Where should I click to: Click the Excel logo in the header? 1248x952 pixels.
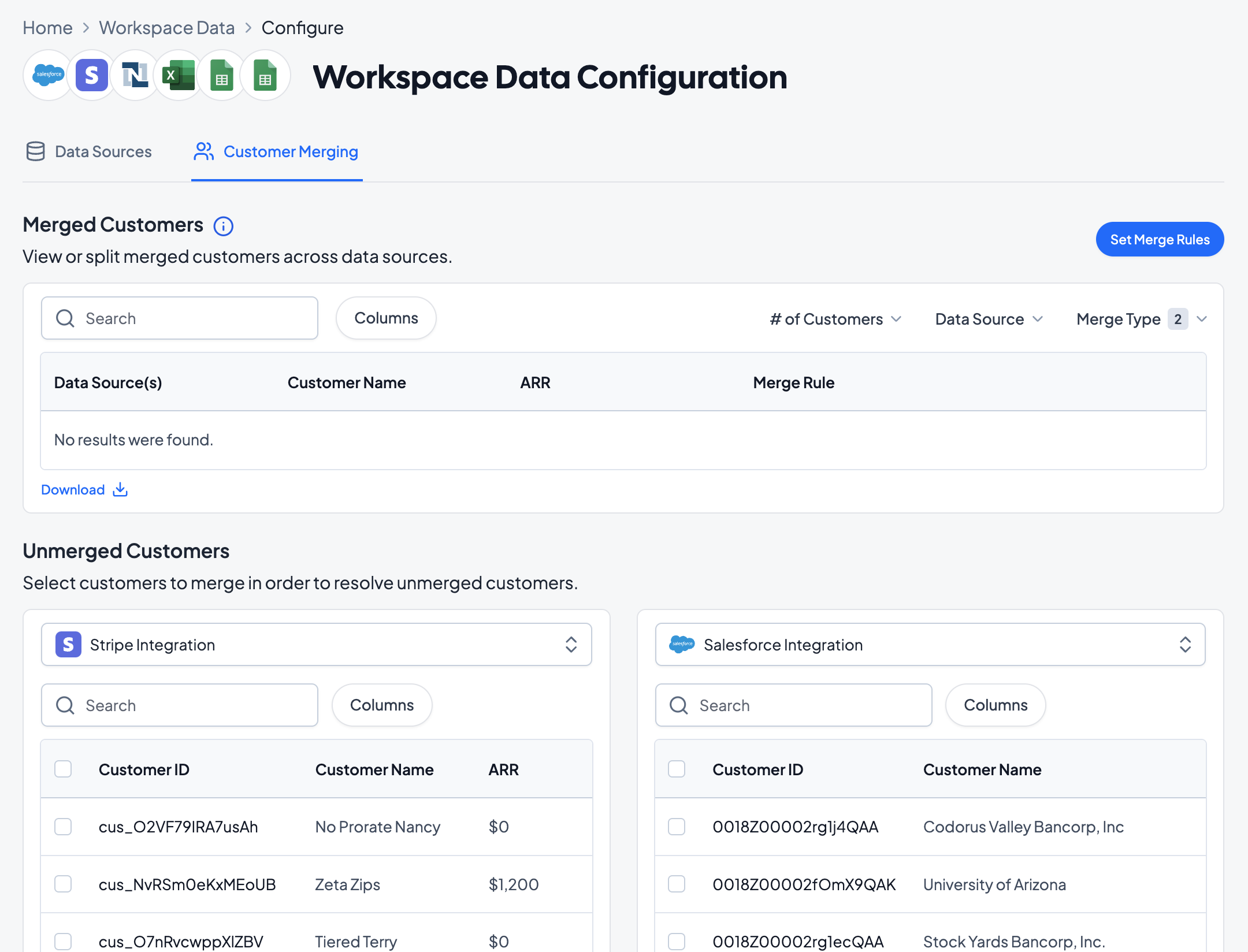coord(178,75)
